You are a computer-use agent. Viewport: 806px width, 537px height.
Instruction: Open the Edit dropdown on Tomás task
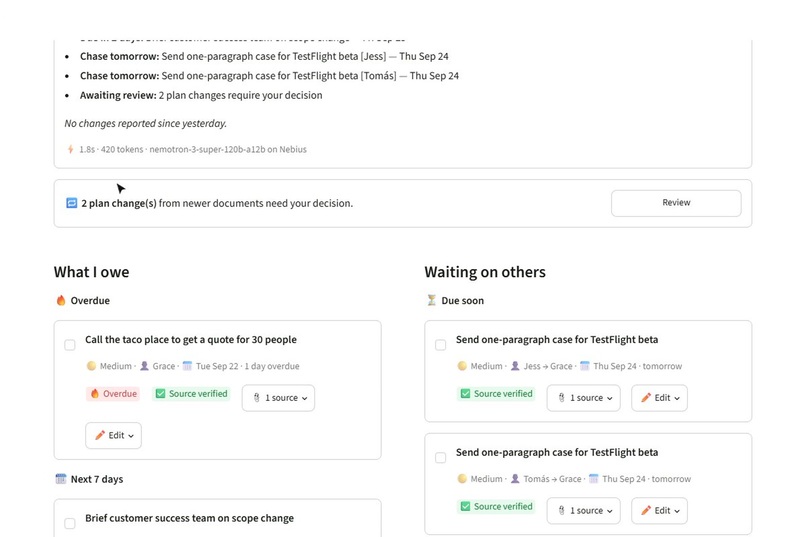point(660,511)
